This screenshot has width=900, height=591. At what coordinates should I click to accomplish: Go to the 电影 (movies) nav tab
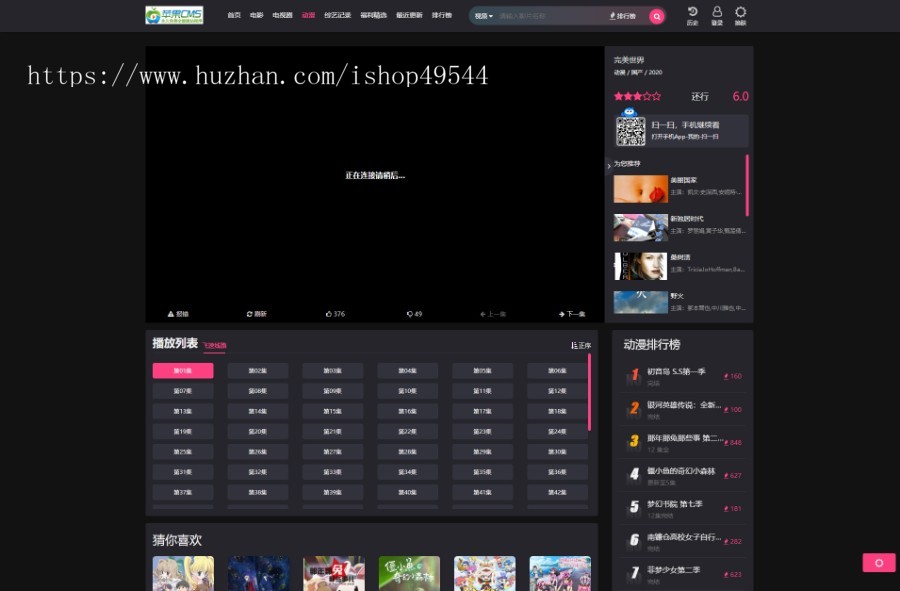point(256,16)
